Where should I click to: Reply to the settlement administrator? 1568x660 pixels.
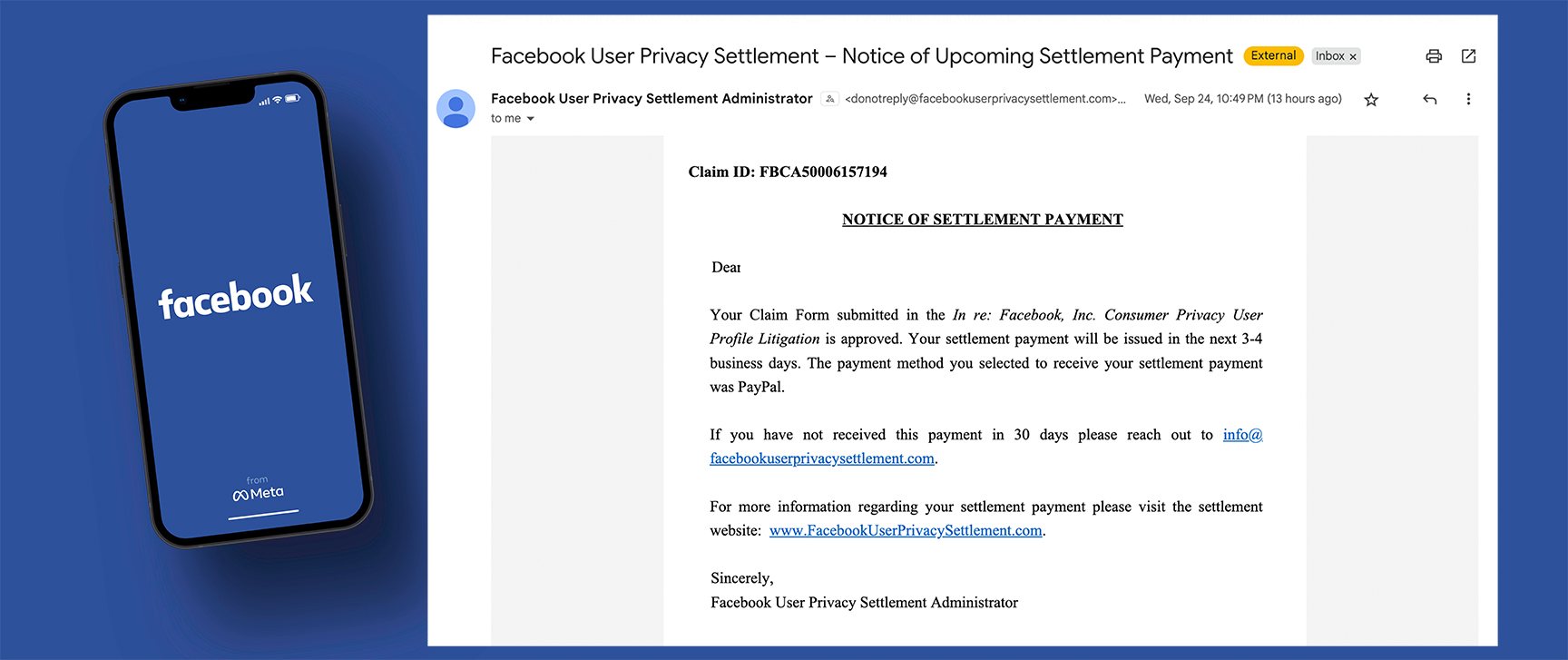(x=1429, y=99)
